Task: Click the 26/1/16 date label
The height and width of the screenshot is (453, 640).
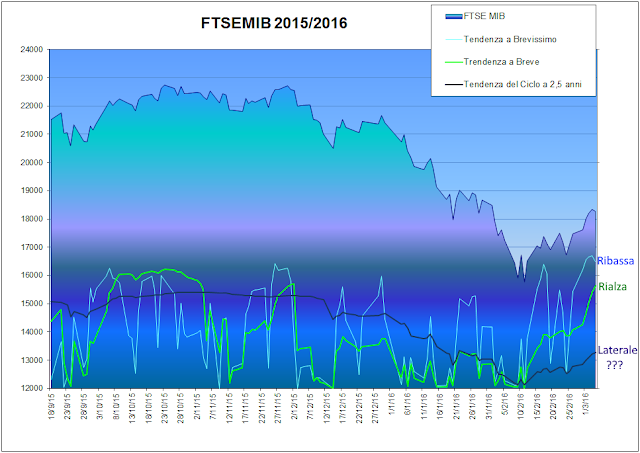Action: tap(471, 408)
